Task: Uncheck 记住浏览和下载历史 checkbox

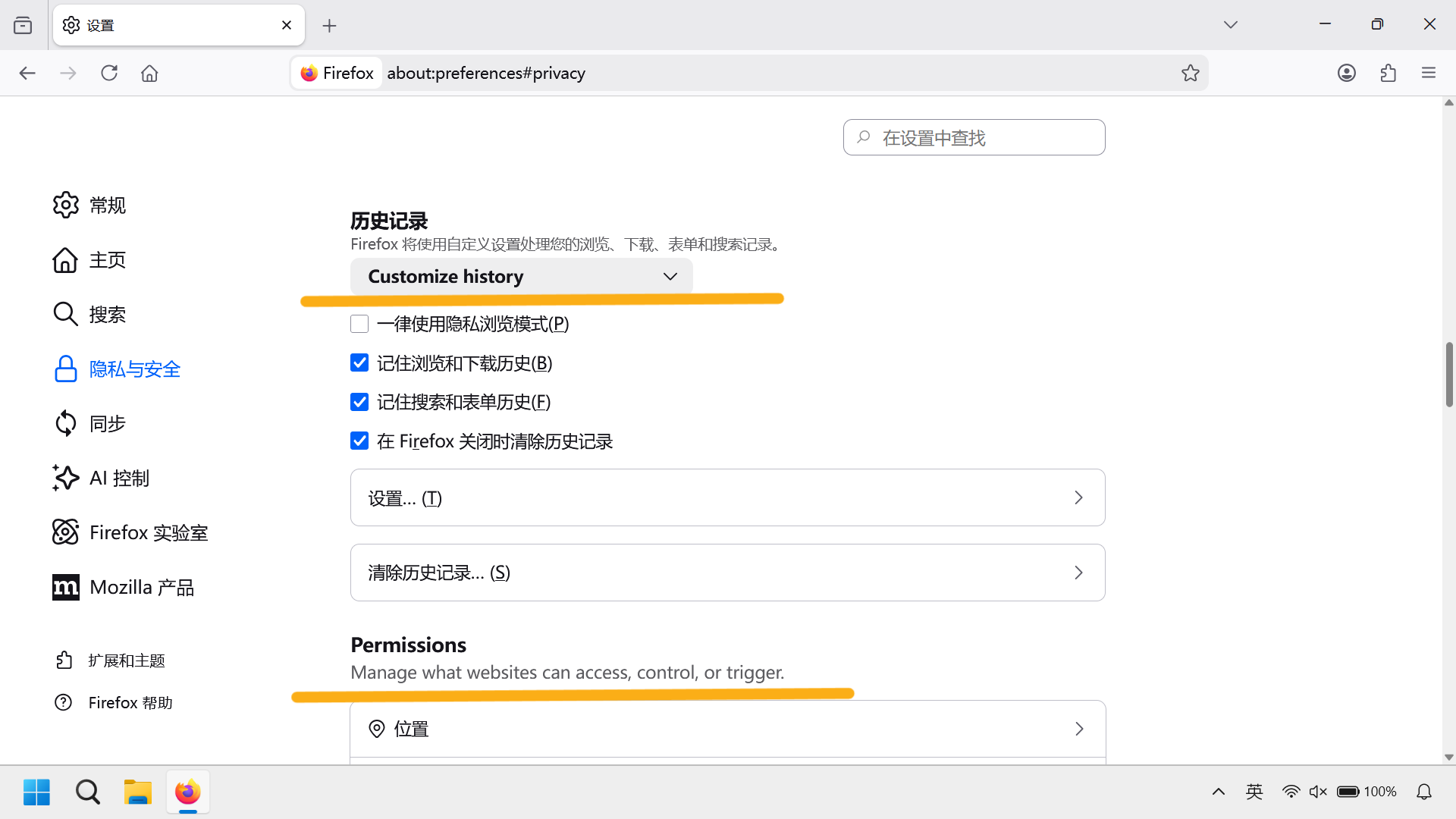Action: click(359, 363)
